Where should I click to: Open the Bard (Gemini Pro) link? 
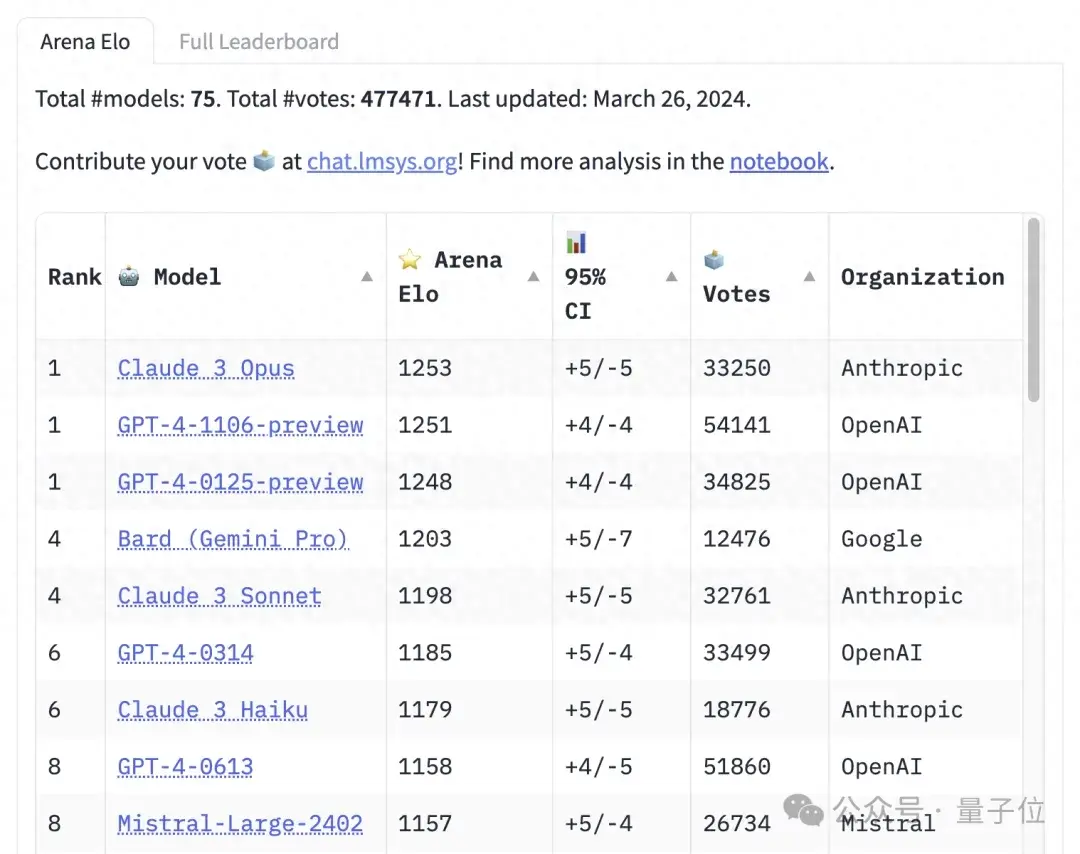pyautogui.click(x=233, y=539)
